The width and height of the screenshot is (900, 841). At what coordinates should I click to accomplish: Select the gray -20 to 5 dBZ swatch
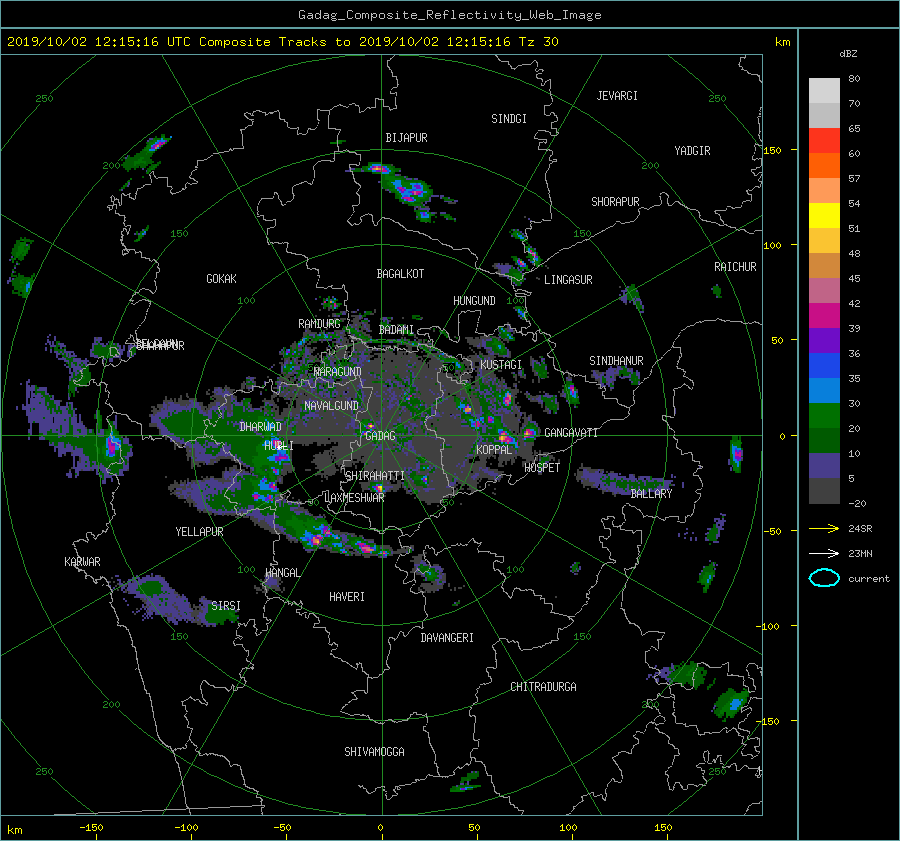tap(824, 491)
